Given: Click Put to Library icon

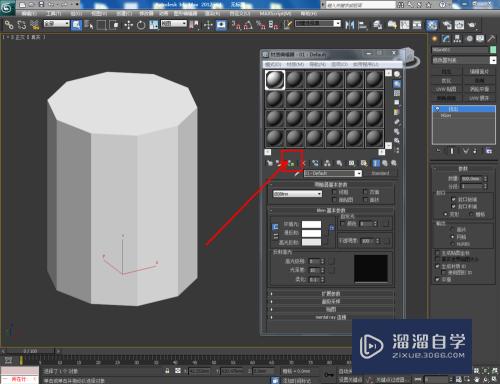Looking at the screenshot, I should tap(339, 163).
